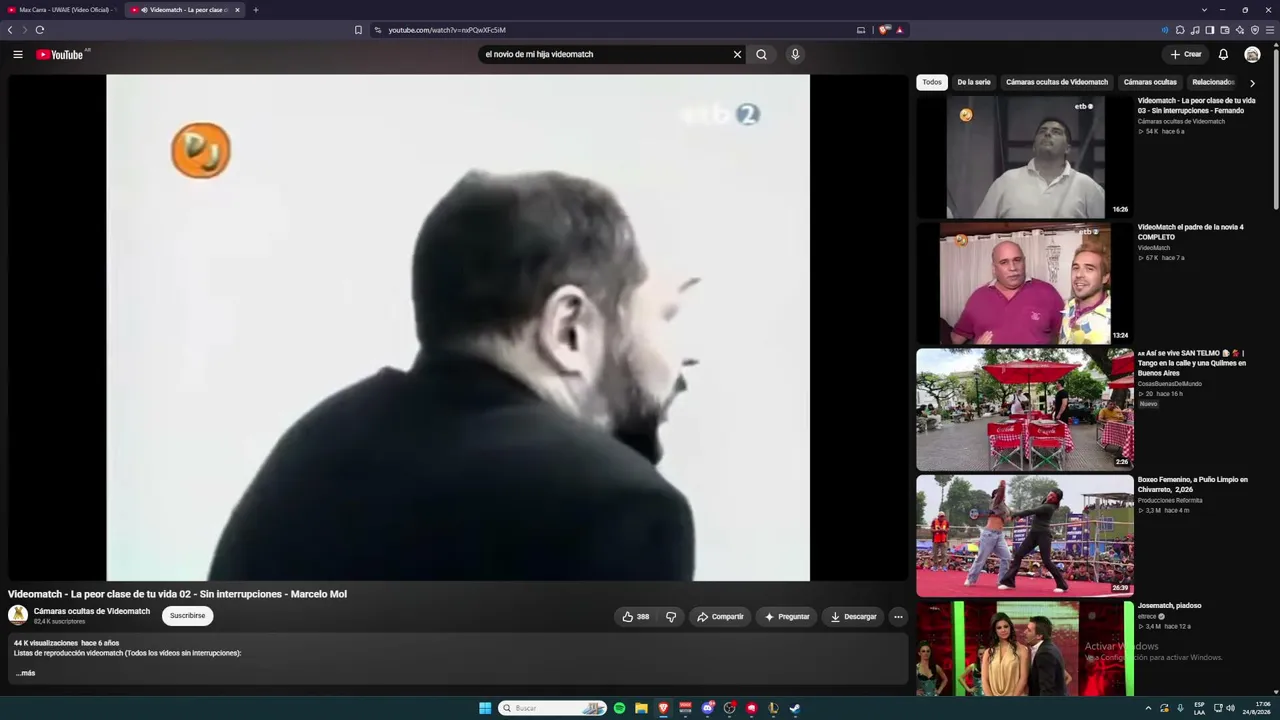
Task: Open the ESP LAA language switcher
Action: point(1199,708)
